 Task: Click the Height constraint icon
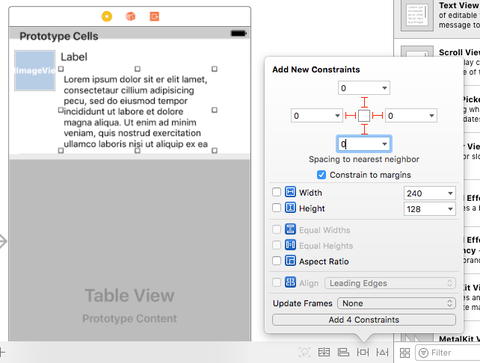click(290, 208)
